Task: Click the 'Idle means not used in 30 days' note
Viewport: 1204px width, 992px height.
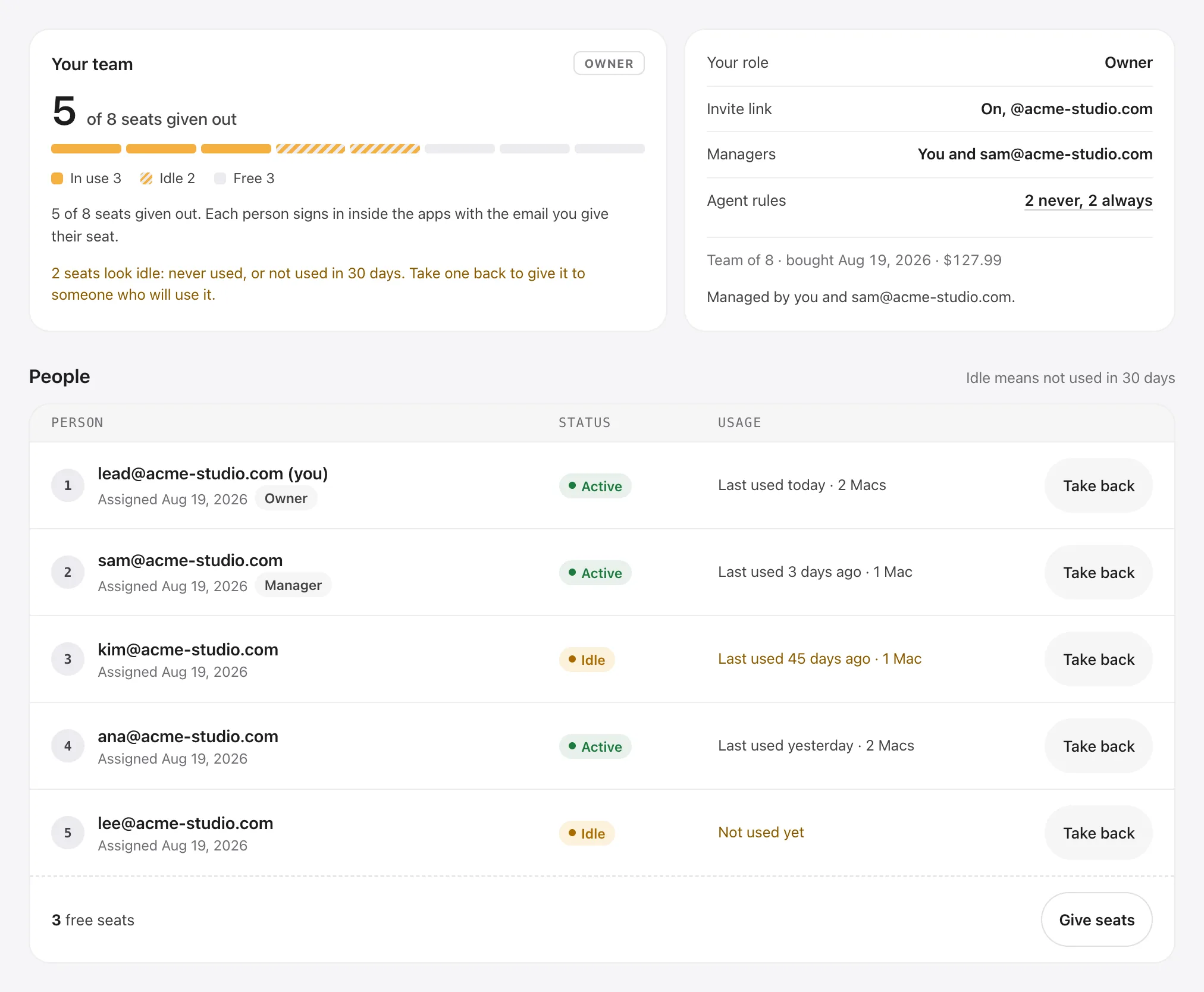Action: [x=1070, y=378]
